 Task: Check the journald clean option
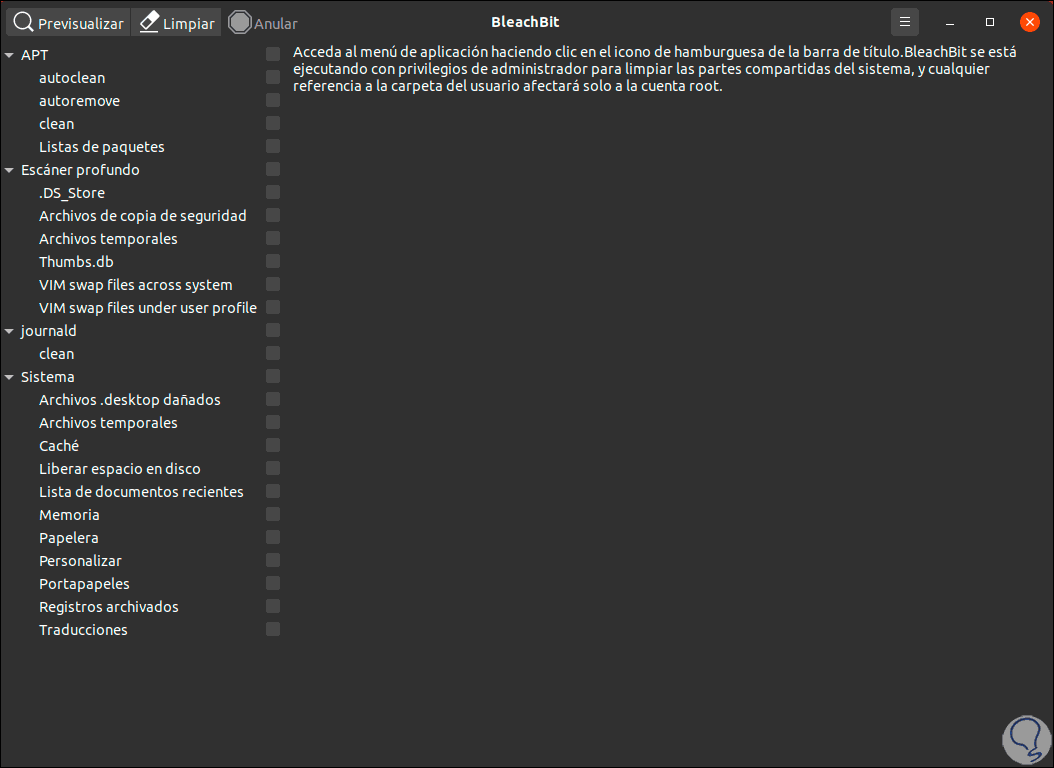click(x=273, y=353)
